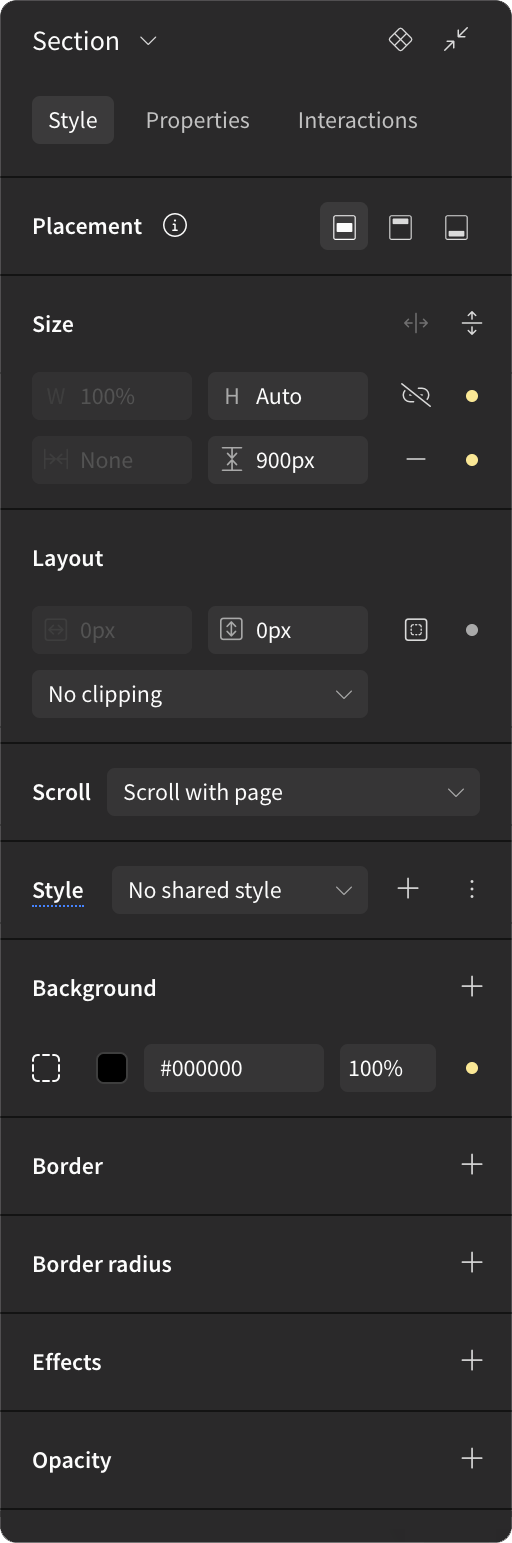Image resolution: width=512 pixels, height=1543 pixels.
Task: Click the Section title text
Action: click(x=76, y=41)
